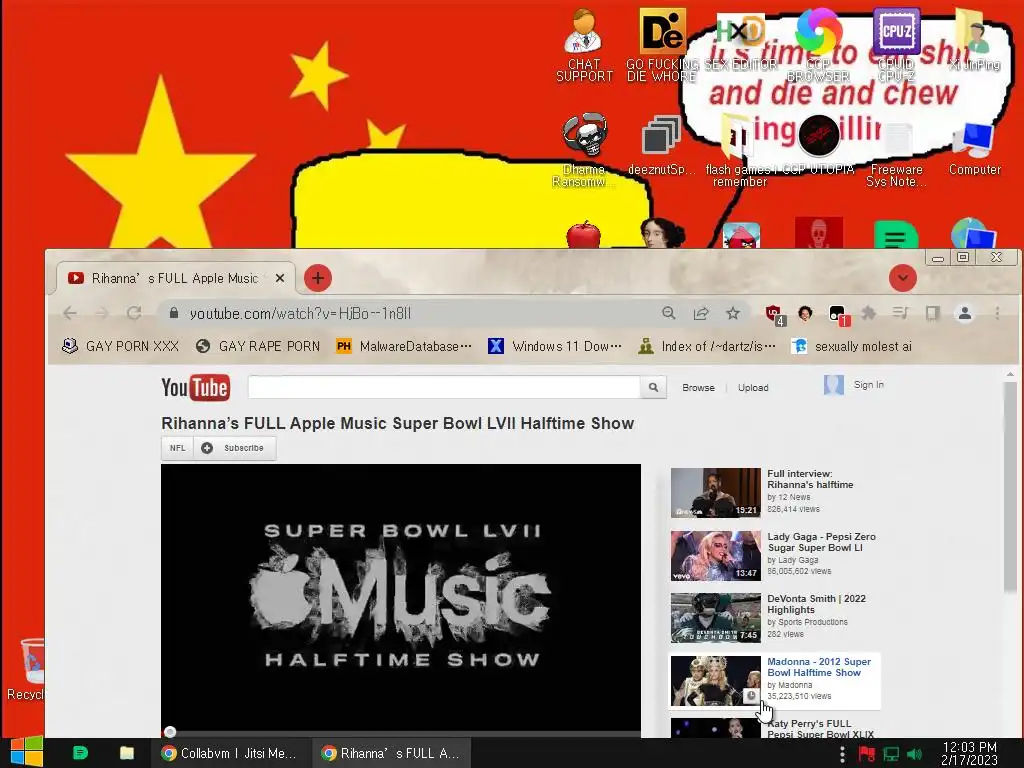Open File Explorer from the taskbar

[x=127, y=753]
